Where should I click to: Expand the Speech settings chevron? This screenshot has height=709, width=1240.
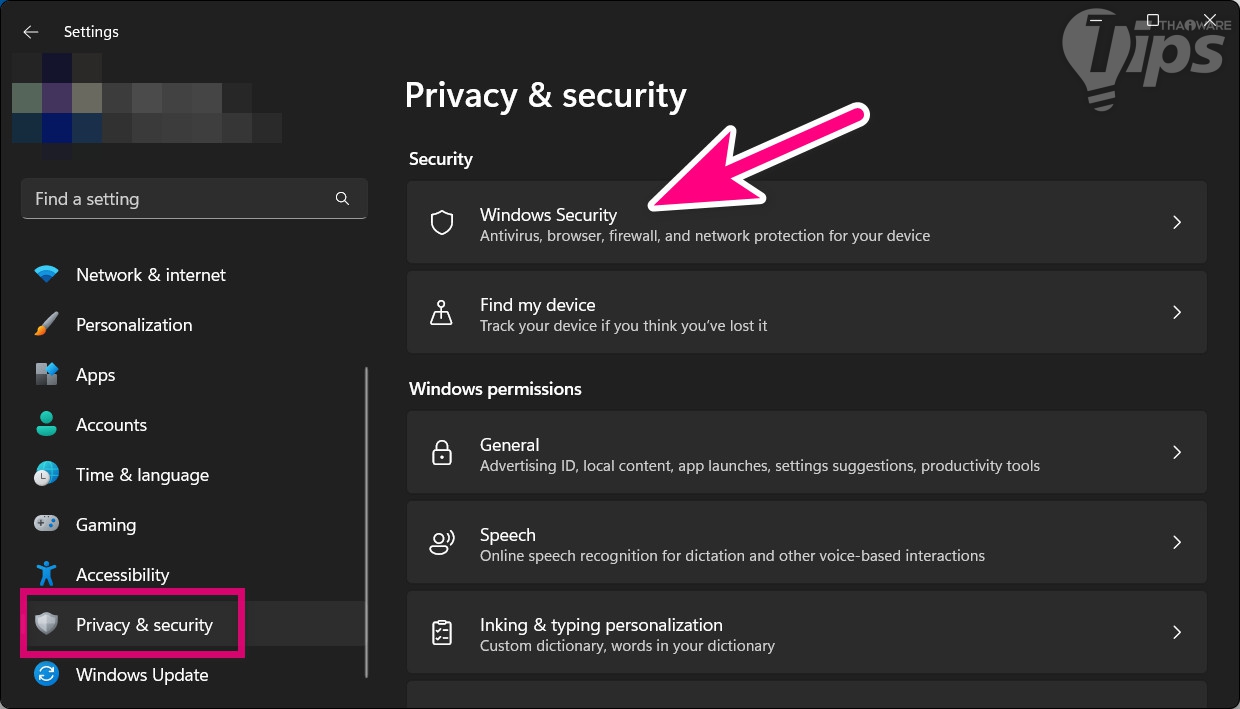(x=1177, y=542)
